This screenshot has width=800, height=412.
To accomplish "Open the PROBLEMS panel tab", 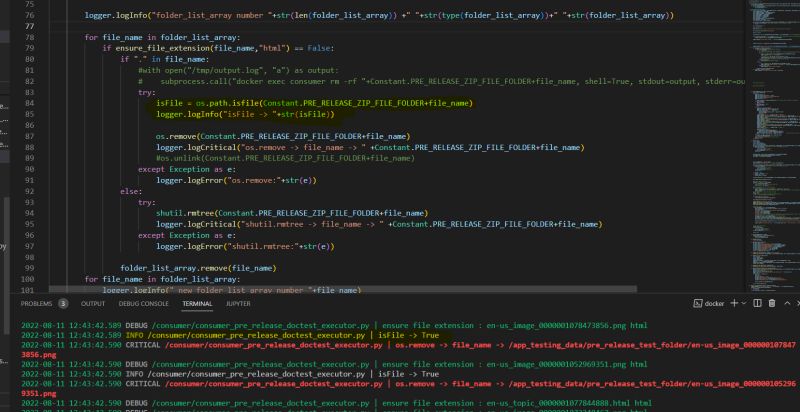I will (x=36, y=303).
